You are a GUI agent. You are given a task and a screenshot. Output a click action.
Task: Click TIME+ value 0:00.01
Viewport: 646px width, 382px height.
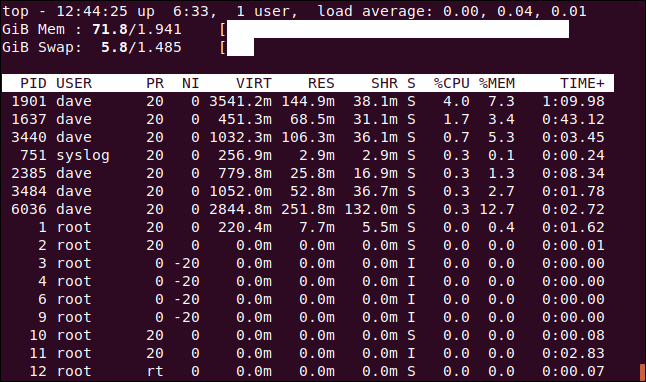point(573,245)
